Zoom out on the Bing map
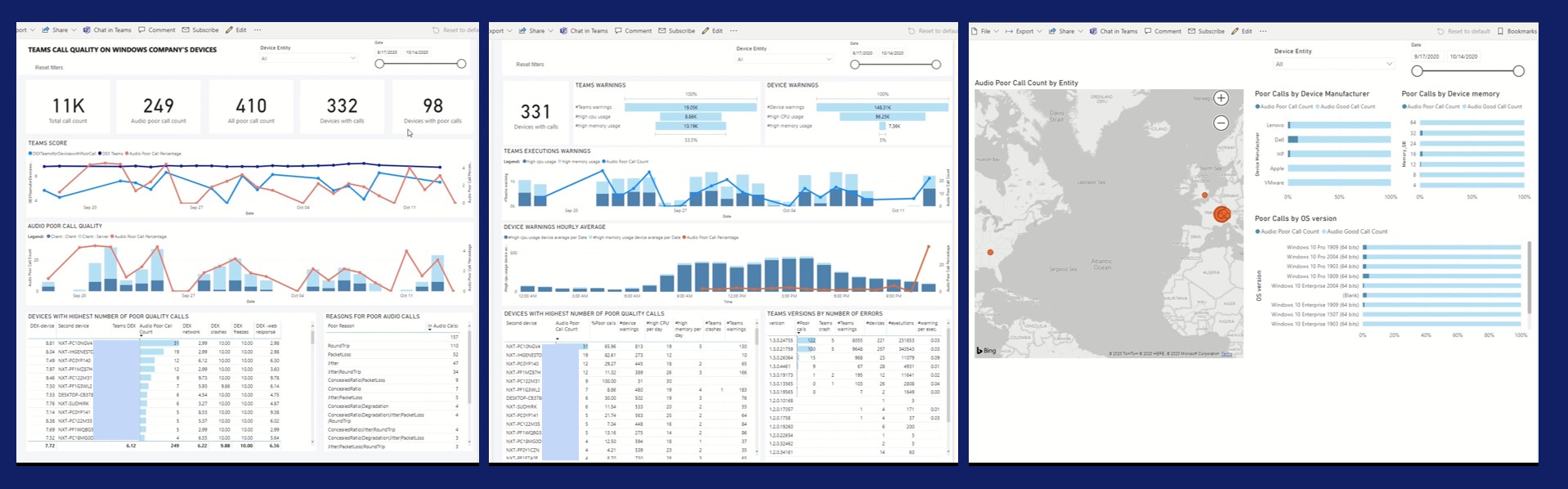The height and width of the screenshot is (489, 1568). (1221, 123)
